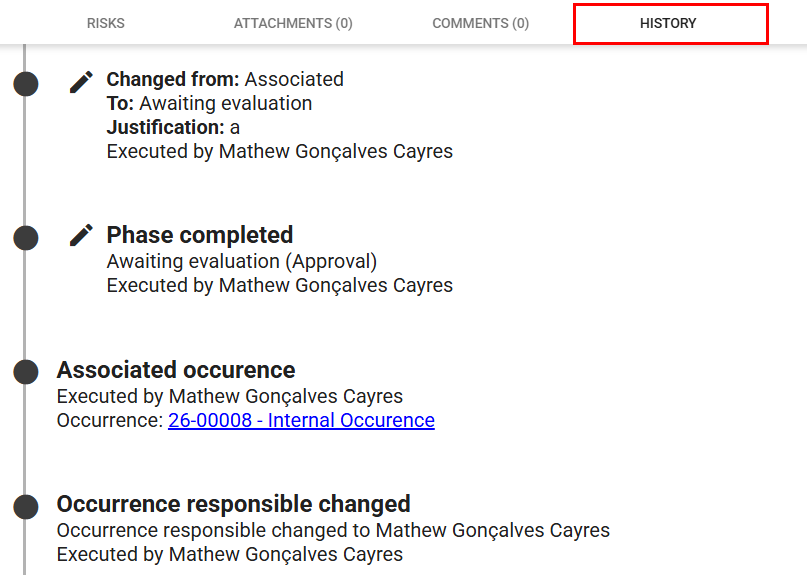Open the 26-00008 - Internal Occurence link

pyautogui.click(x=301, y=421)
